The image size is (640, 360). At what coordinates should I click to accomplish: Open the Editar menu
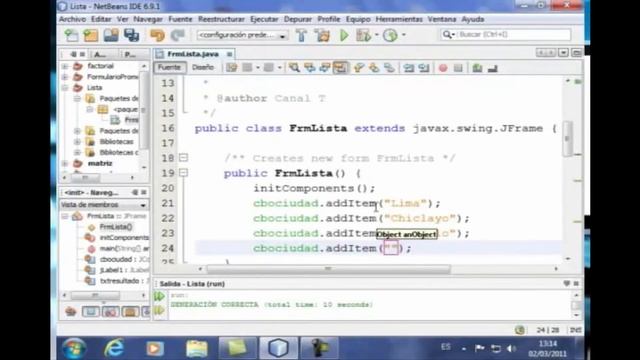(x=101, y=19)
